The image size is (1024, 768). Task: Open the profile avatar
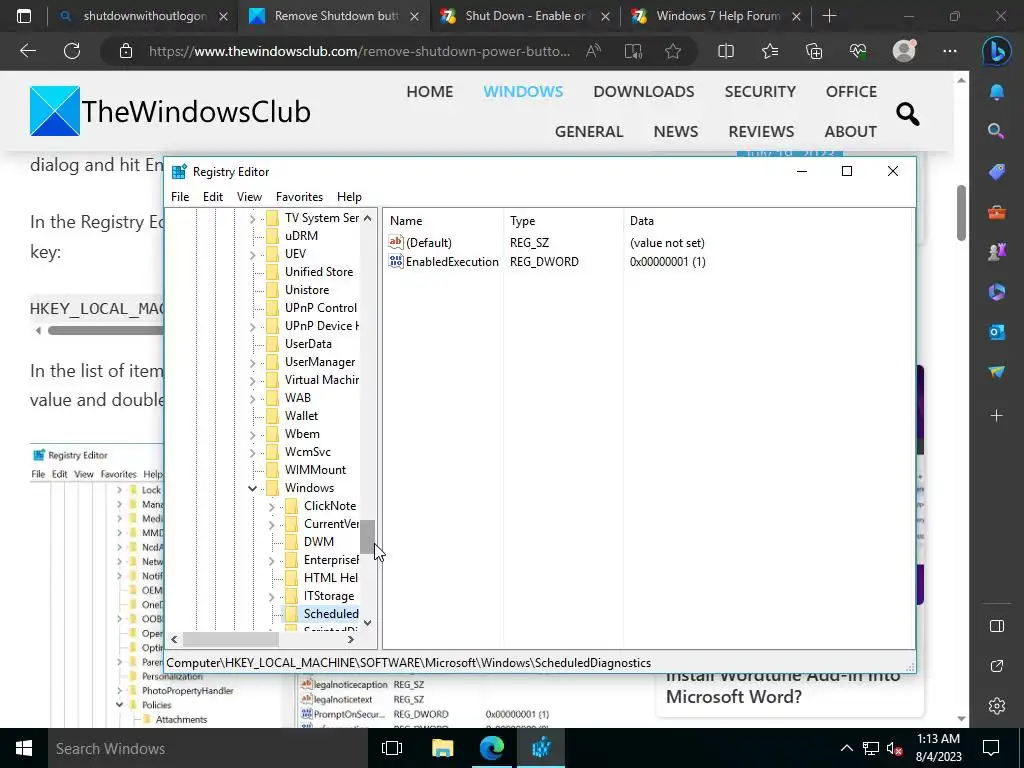[x=904, y=51]
